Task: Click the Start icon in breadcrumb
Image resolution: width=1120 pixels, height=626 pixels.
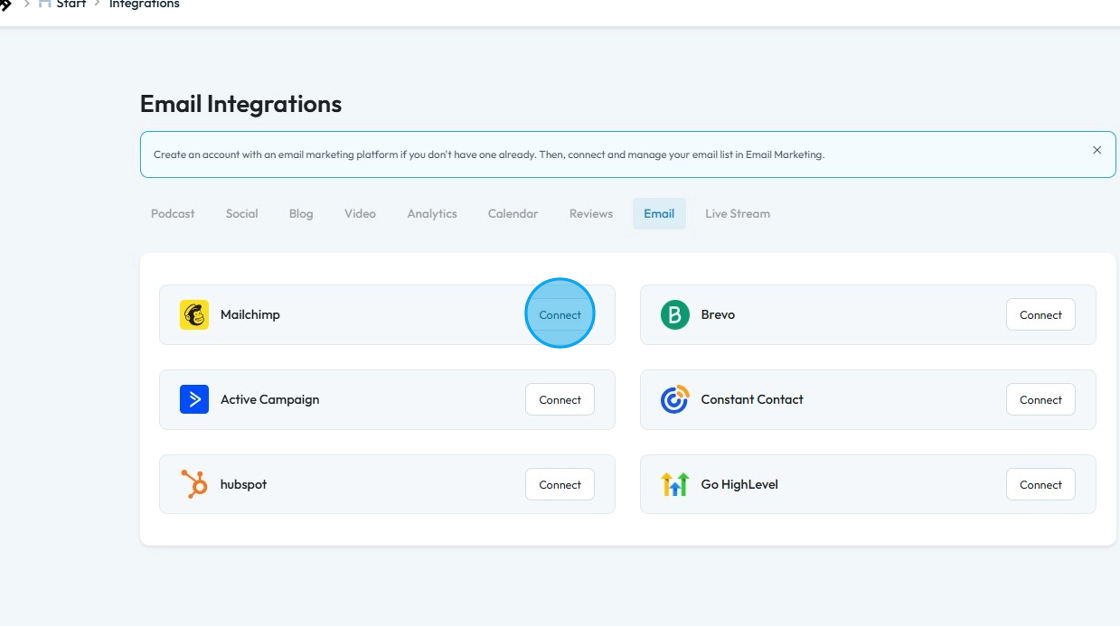Action: 45,4
